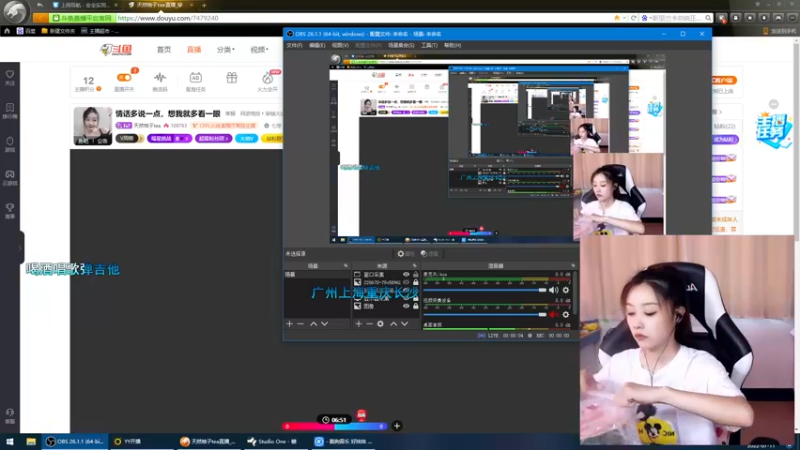Move the scene up in OBS
Screen dimensions: 800x450
[x=313, y=324]
